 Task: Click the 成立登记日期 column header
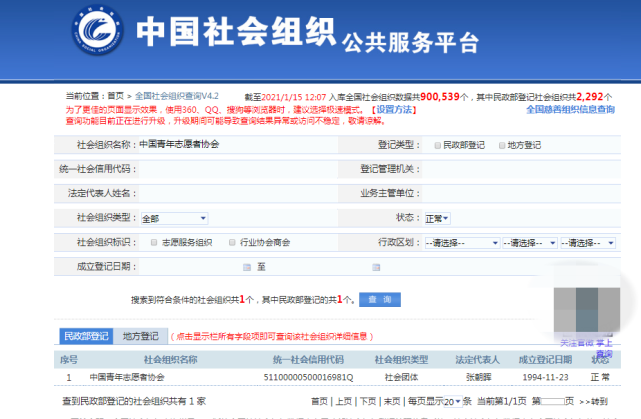[545, 360]
